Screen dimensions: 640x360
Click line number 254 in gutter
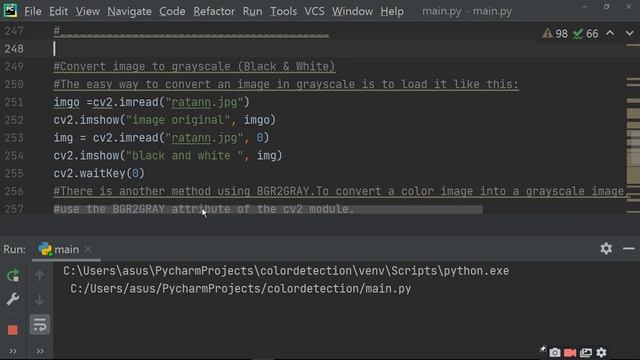(14, 156)
